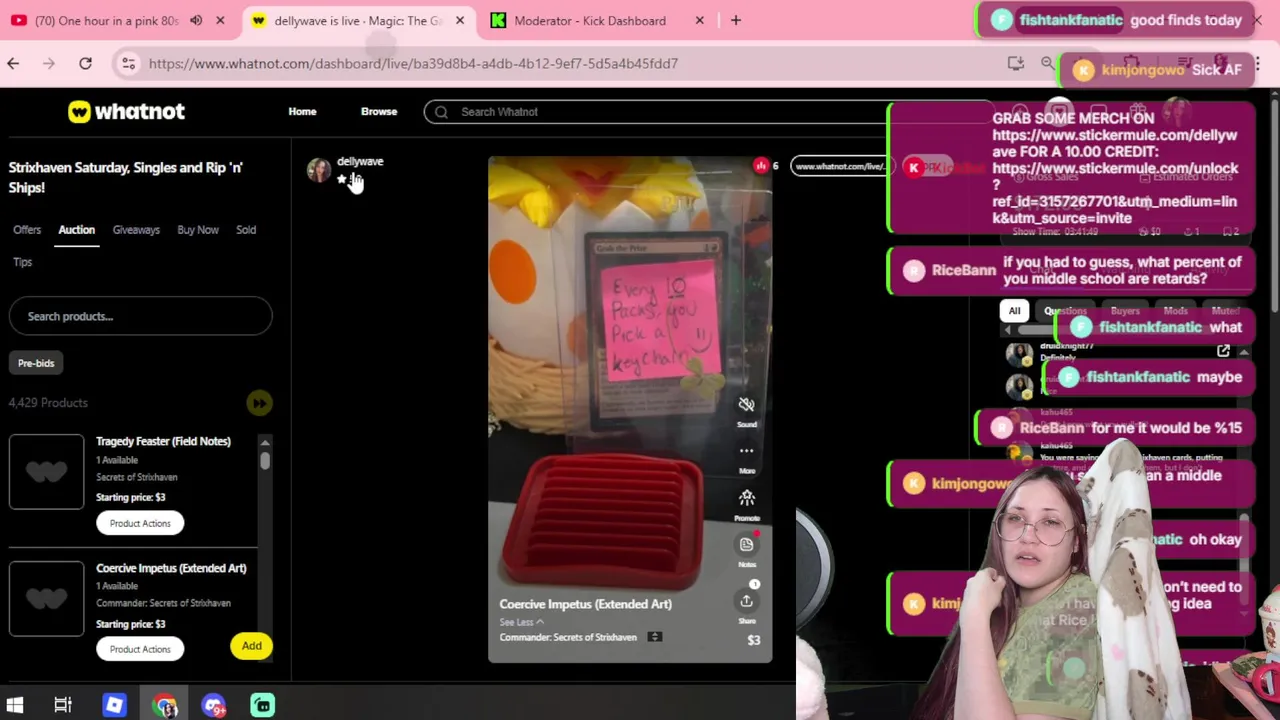
Task: Close the Kick Dashboard tab
Action: click(x=700, y=20)
